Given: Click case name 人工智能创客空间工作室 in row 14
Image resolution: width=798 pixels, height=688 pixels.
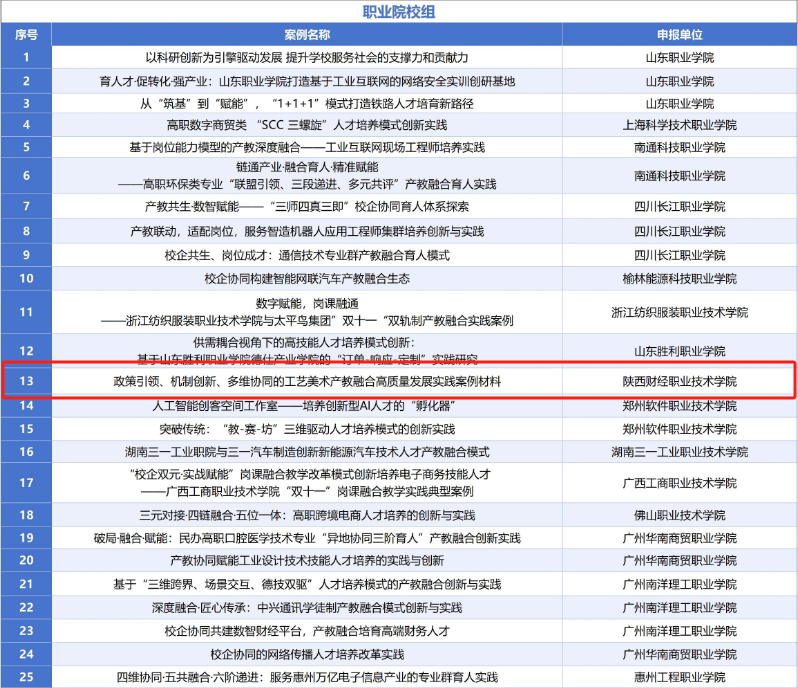Looking at the screenshot, I should 306,406.
